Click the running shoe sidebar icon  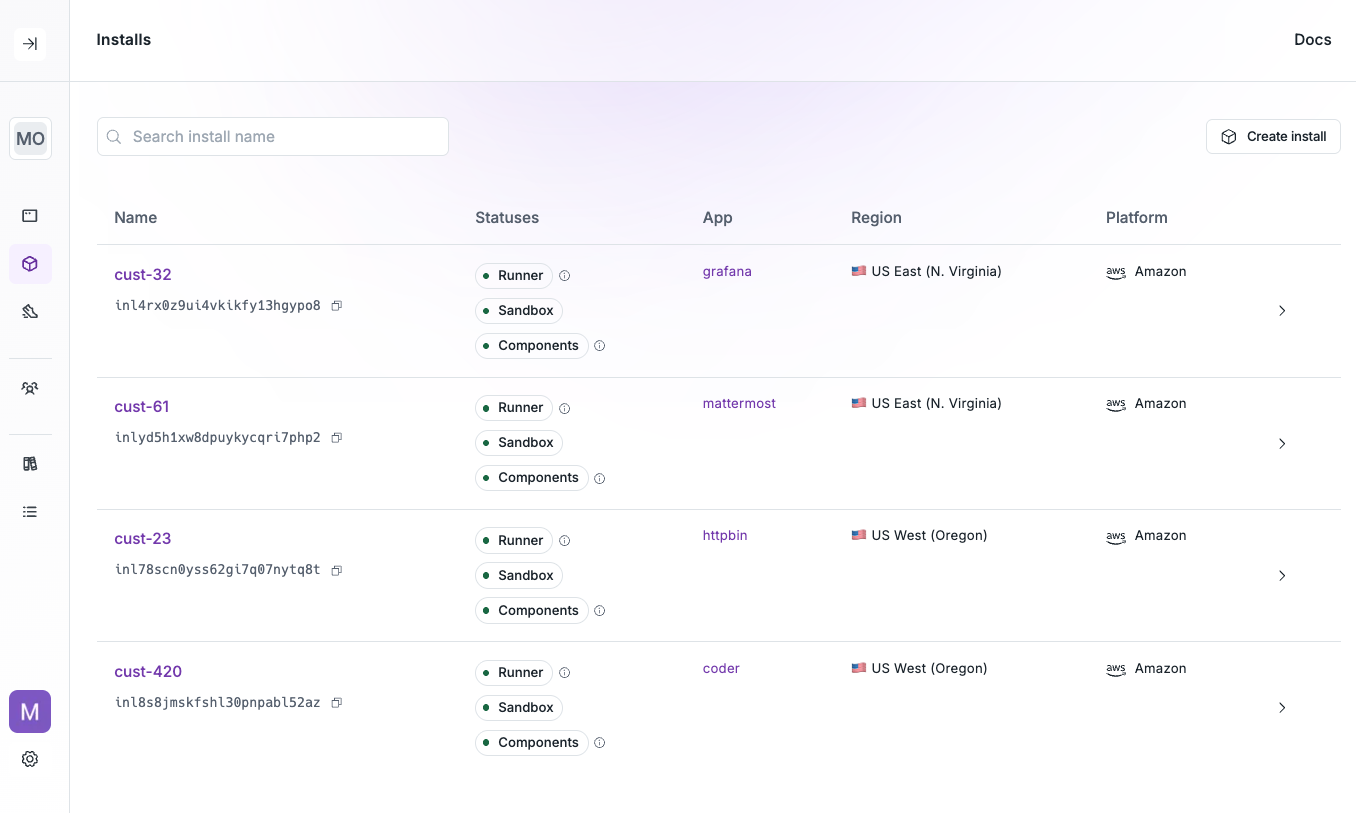point(30,311)
